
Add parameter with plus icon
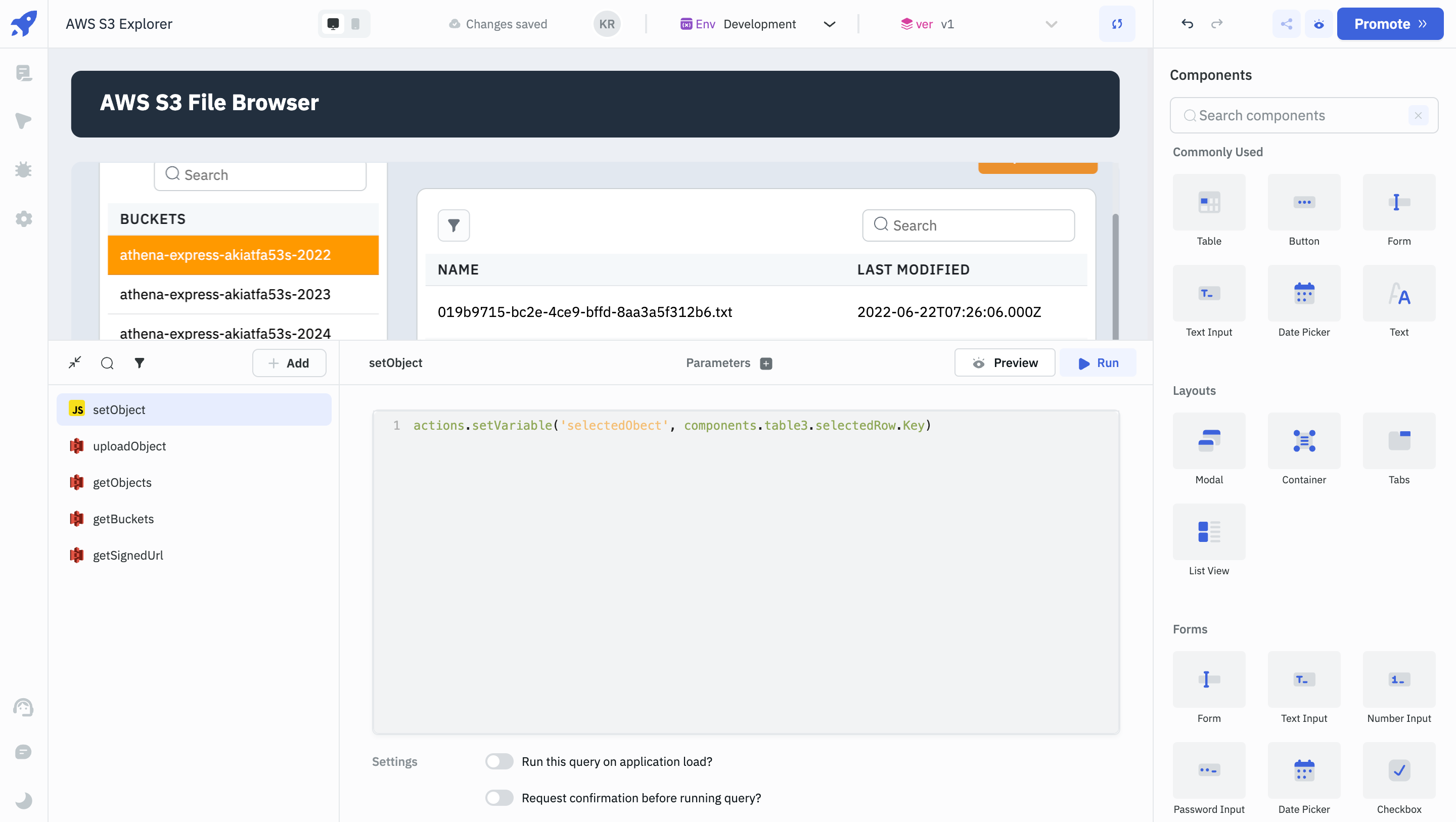766,363
